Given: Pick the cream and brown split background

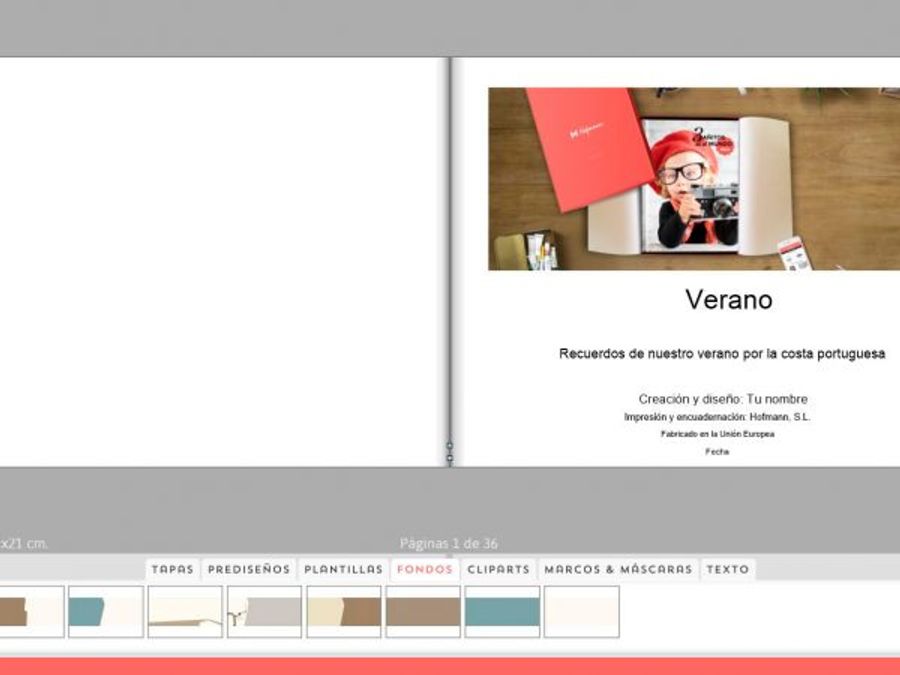Looking at the screenshot, I should [344, 611].
